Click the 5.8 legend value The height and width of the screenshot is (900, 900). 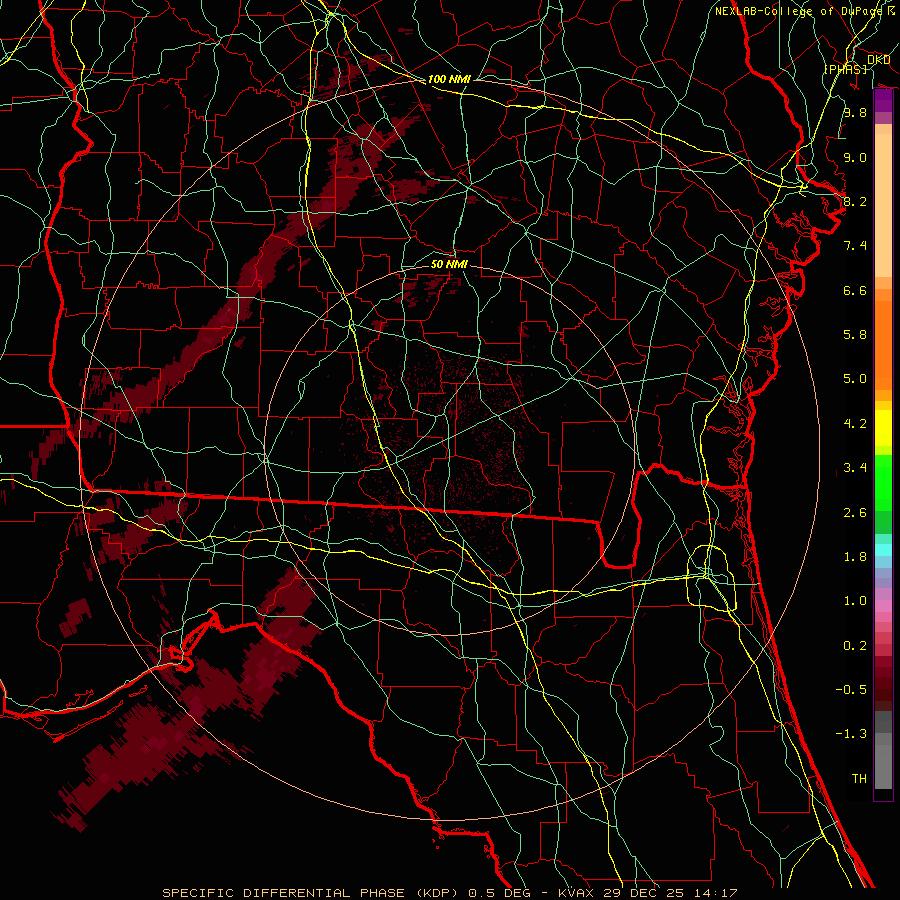[855, 335]
